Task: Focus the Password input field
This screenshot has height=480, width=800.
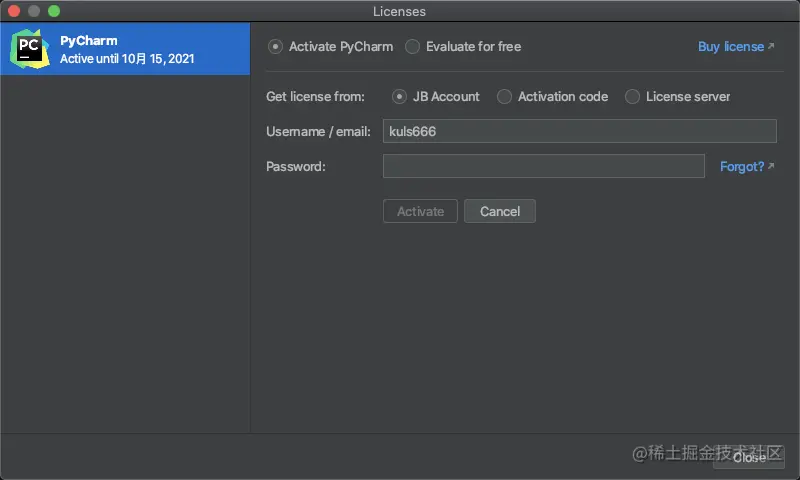Action: coord(544,166)
